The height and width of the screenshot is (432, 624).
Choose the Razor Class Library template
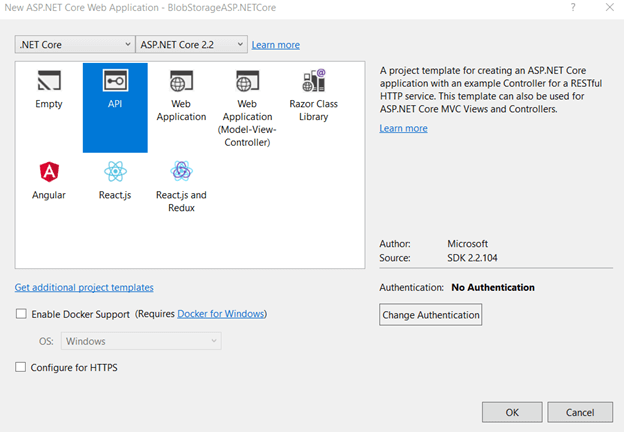(x=314, y=95)
